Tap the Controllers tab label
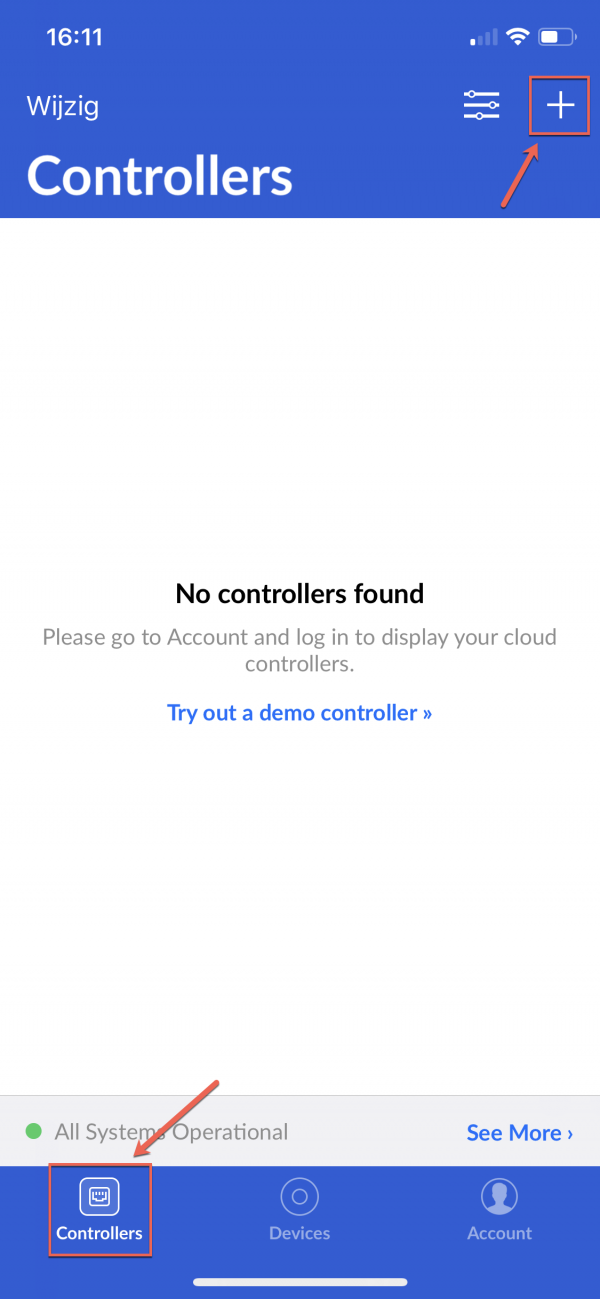This screenshot has height=1299, width=600. click(99, 1233)
